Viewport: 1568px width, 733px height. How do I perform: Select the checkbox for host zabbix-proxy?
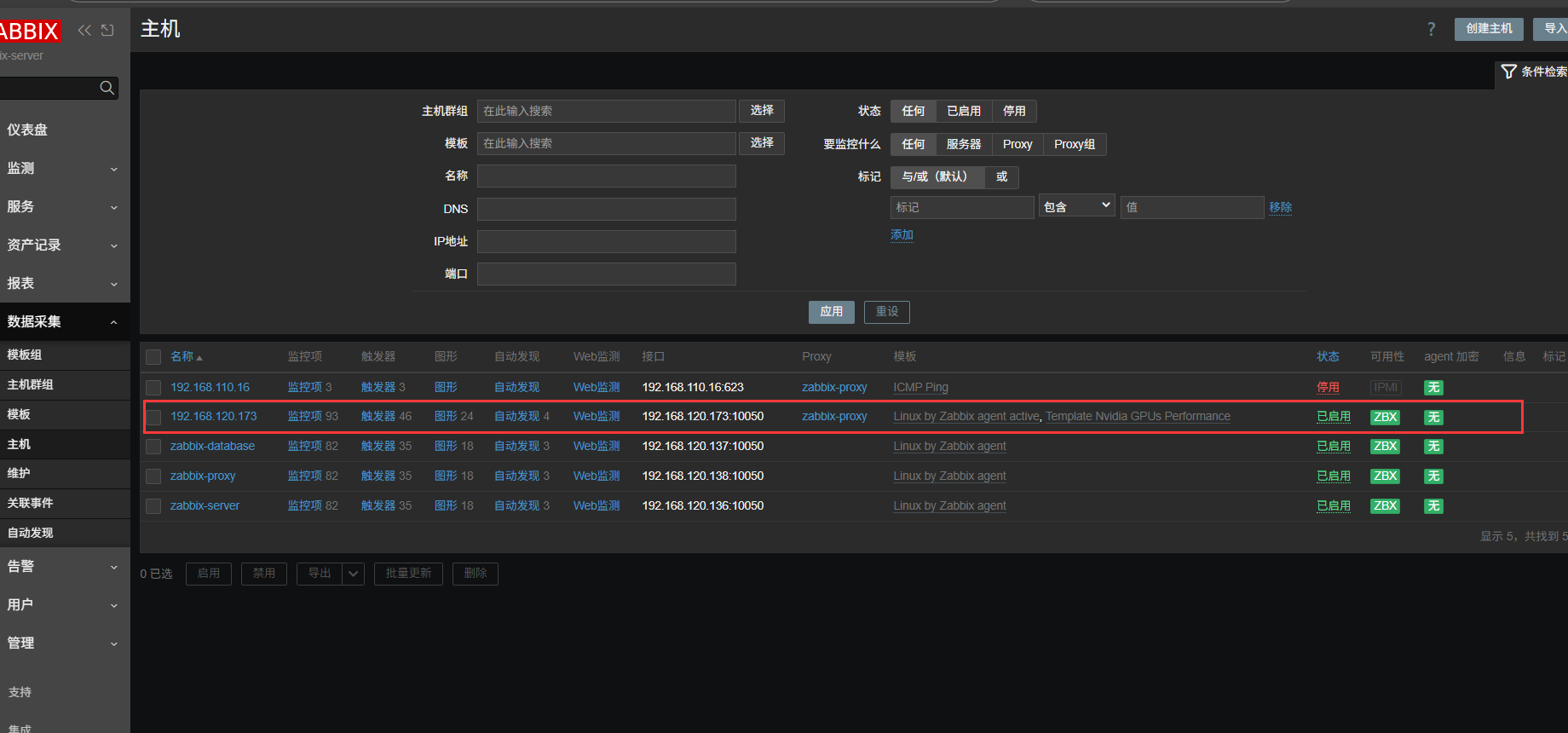click(x=153, y=476)
